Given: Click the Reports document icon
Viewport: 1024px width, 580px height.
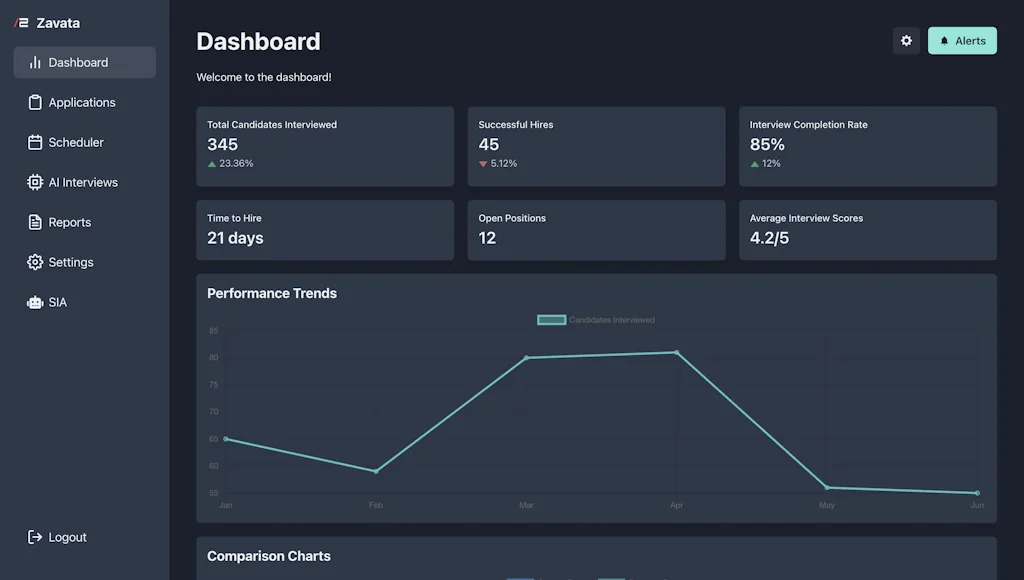Looking at the screenshot, I should 33,222.
